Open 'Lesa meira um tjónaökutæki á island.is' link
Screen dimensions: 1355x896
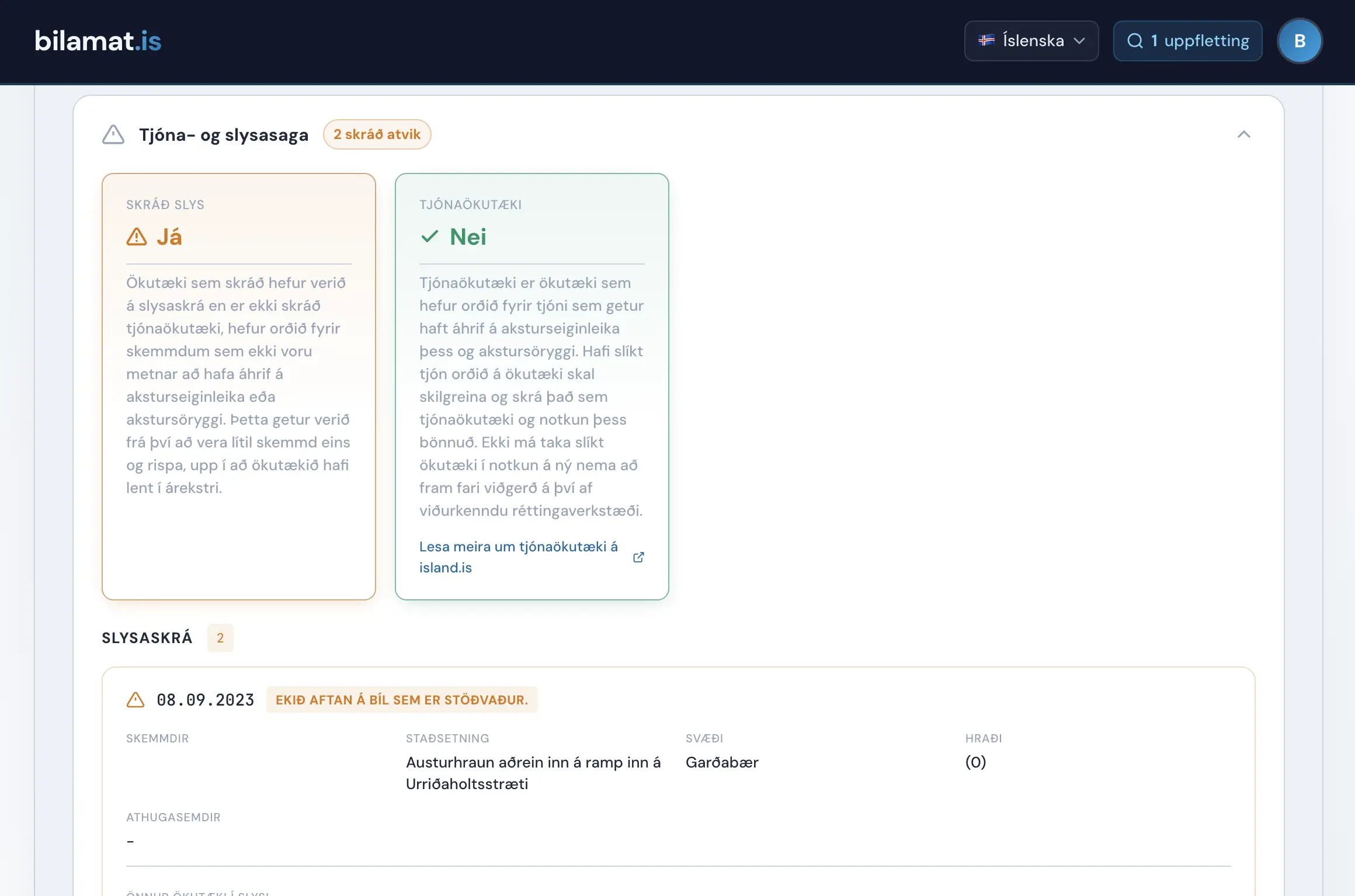519,557
